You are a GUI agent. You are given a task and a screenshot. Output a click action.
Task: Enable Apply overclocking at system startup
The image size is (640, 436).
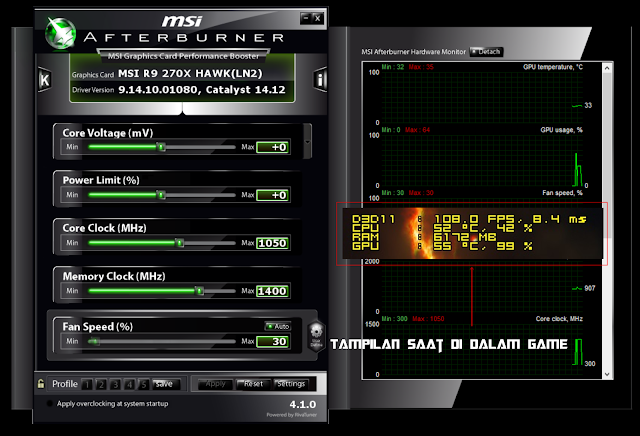pyautogui.click(x=49, y=403)
